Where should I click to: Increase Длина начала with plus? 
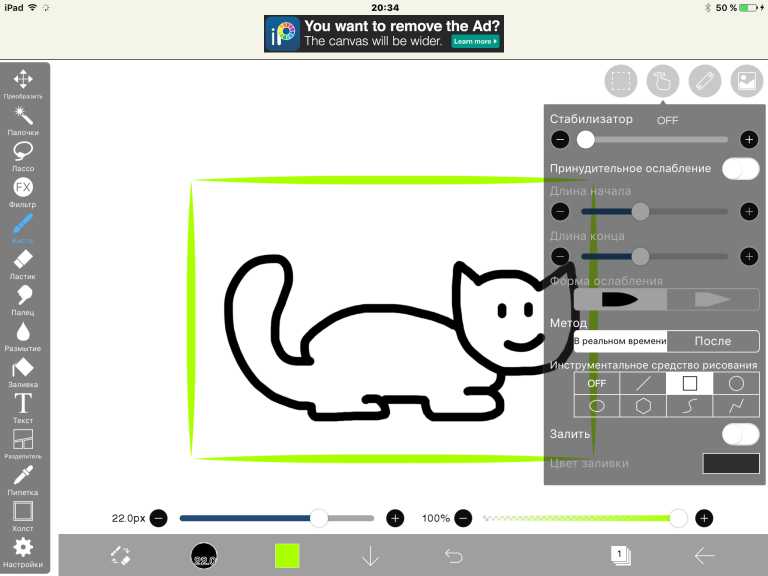pos(749,212)
